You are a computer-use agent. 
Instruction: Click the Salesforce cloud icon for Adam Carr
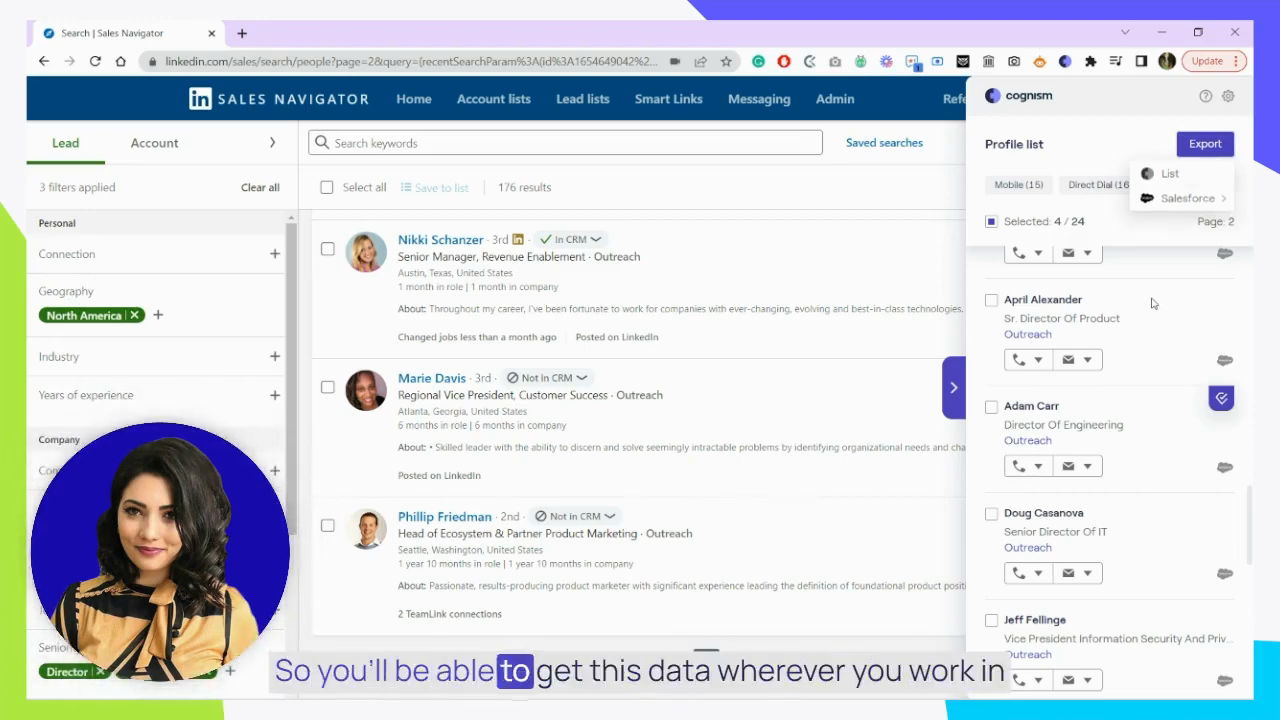[x=1225, y=467]
